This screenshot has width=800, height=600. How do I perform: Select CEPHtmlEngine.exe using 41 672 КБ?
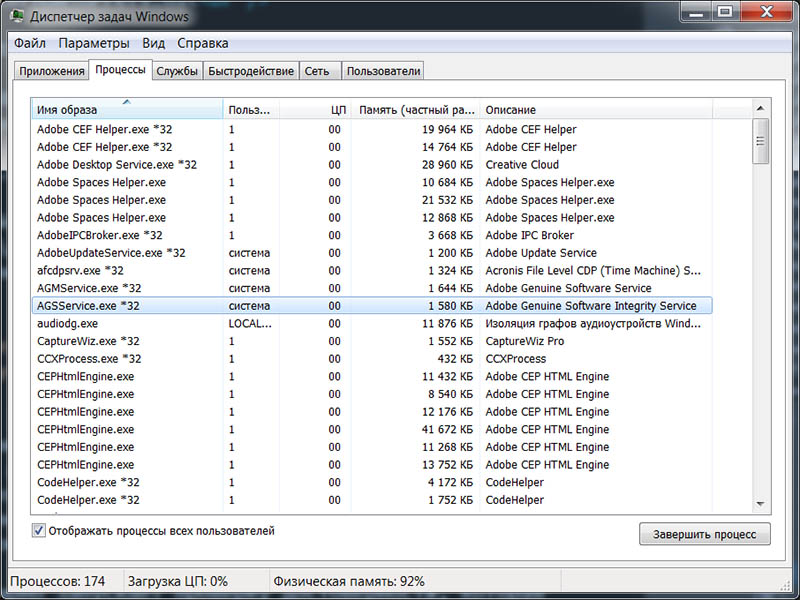371,430
